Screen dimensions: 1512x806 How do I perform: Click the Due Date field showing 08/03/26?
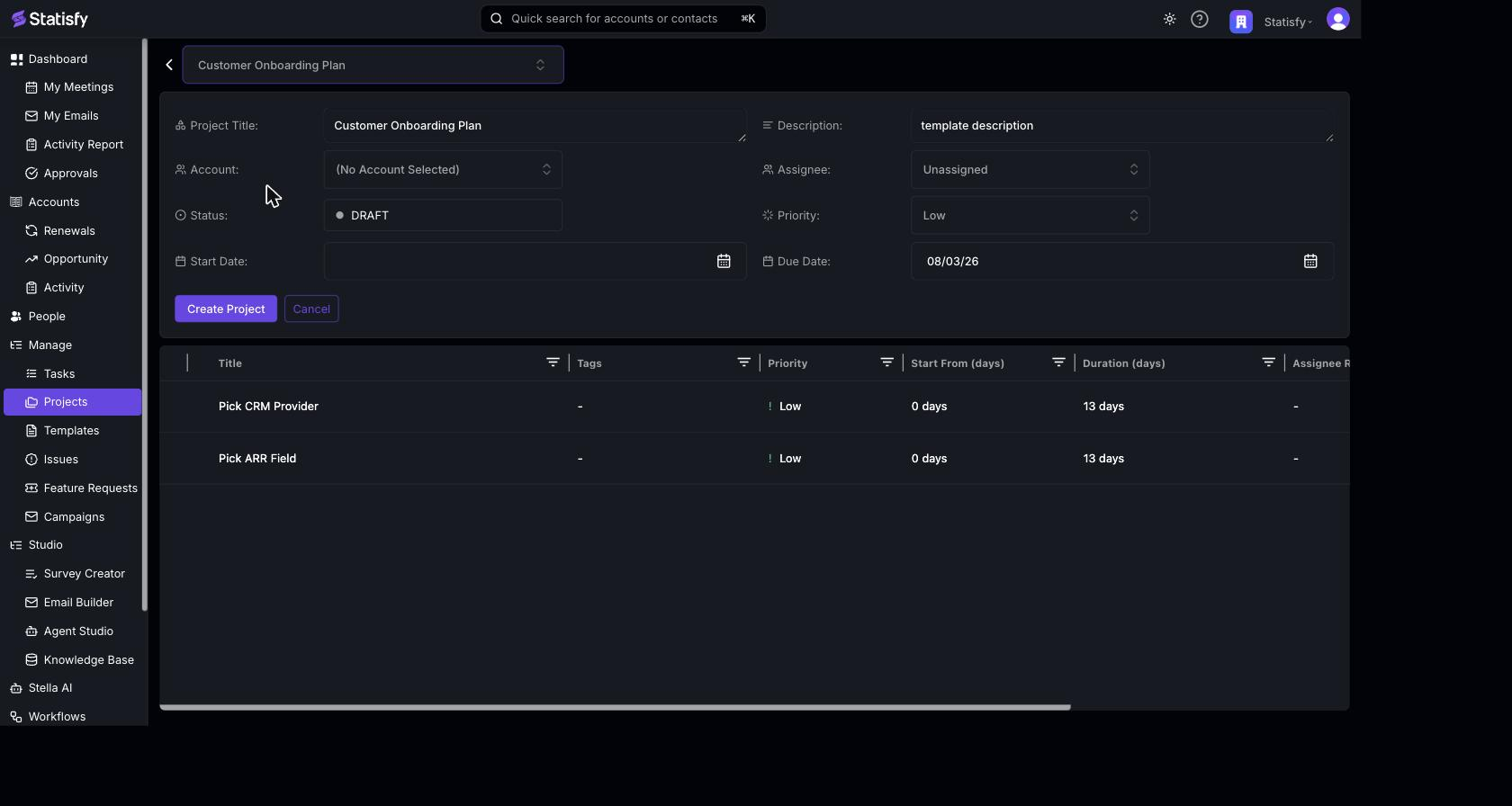pyautogui.click(x=1122, y=261)
